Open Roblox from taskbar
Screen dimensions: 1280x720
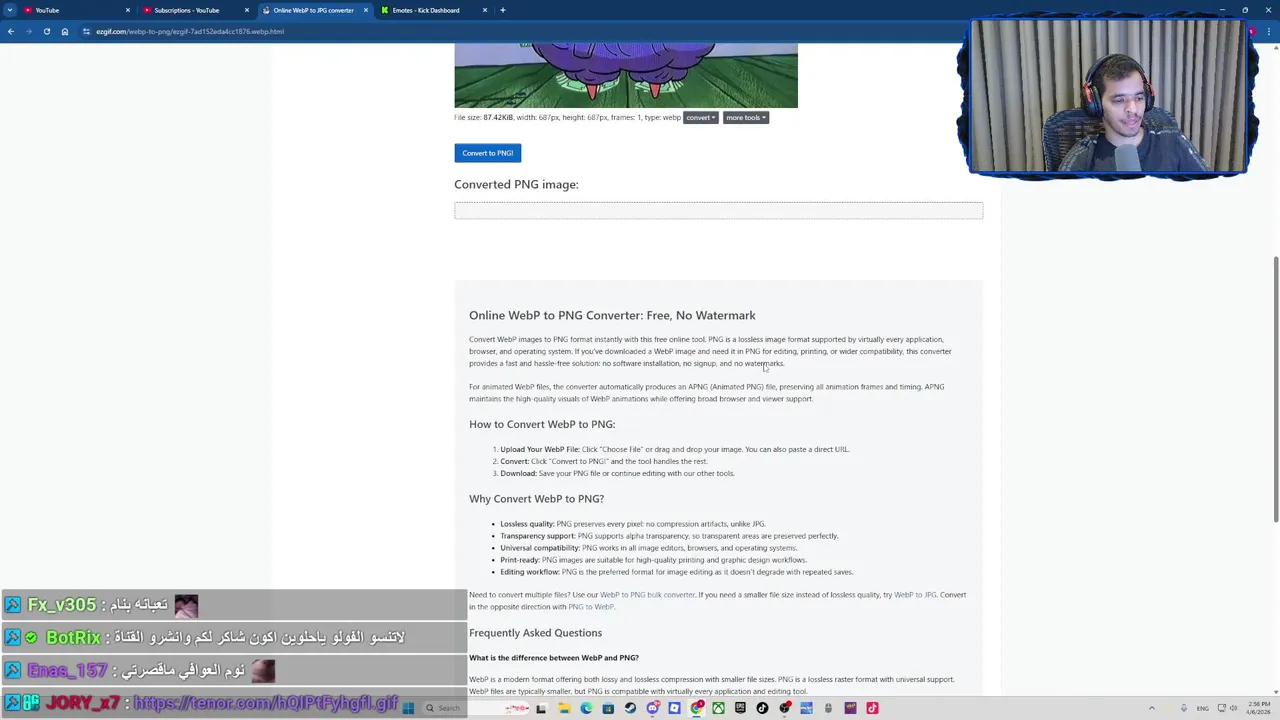point(675,708)
